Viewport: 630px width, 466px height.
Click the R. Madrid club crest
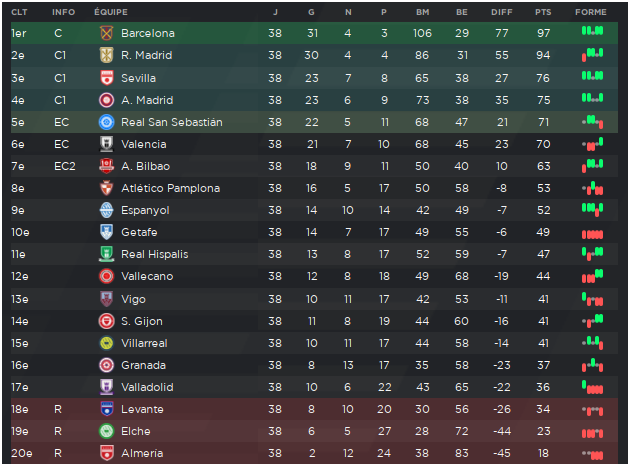point(106,55)
